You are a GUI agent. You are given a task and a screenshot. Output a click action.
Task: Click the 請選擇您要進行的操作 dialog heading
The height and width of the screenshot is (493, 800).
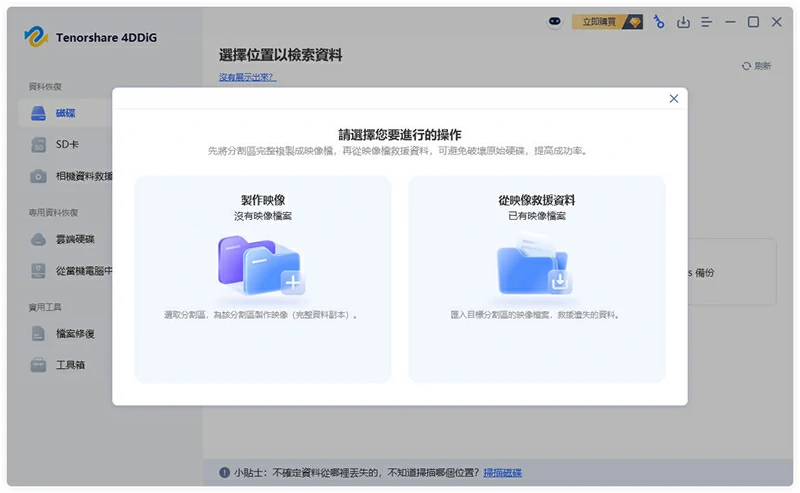pos(399,135)
